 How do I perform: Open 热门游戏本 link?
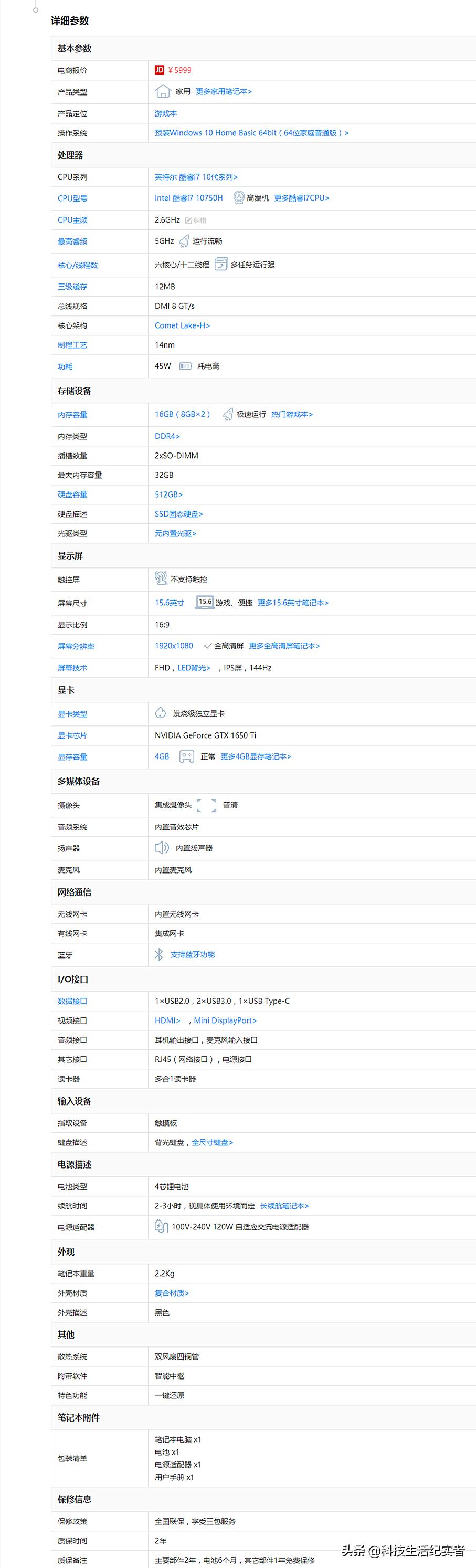292,415
